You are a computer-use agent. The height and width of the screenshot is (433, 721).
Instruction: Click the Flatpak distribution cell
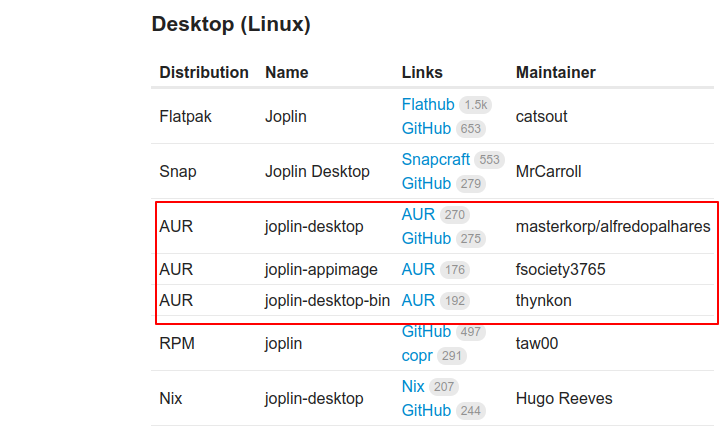(x=185, y=117)
